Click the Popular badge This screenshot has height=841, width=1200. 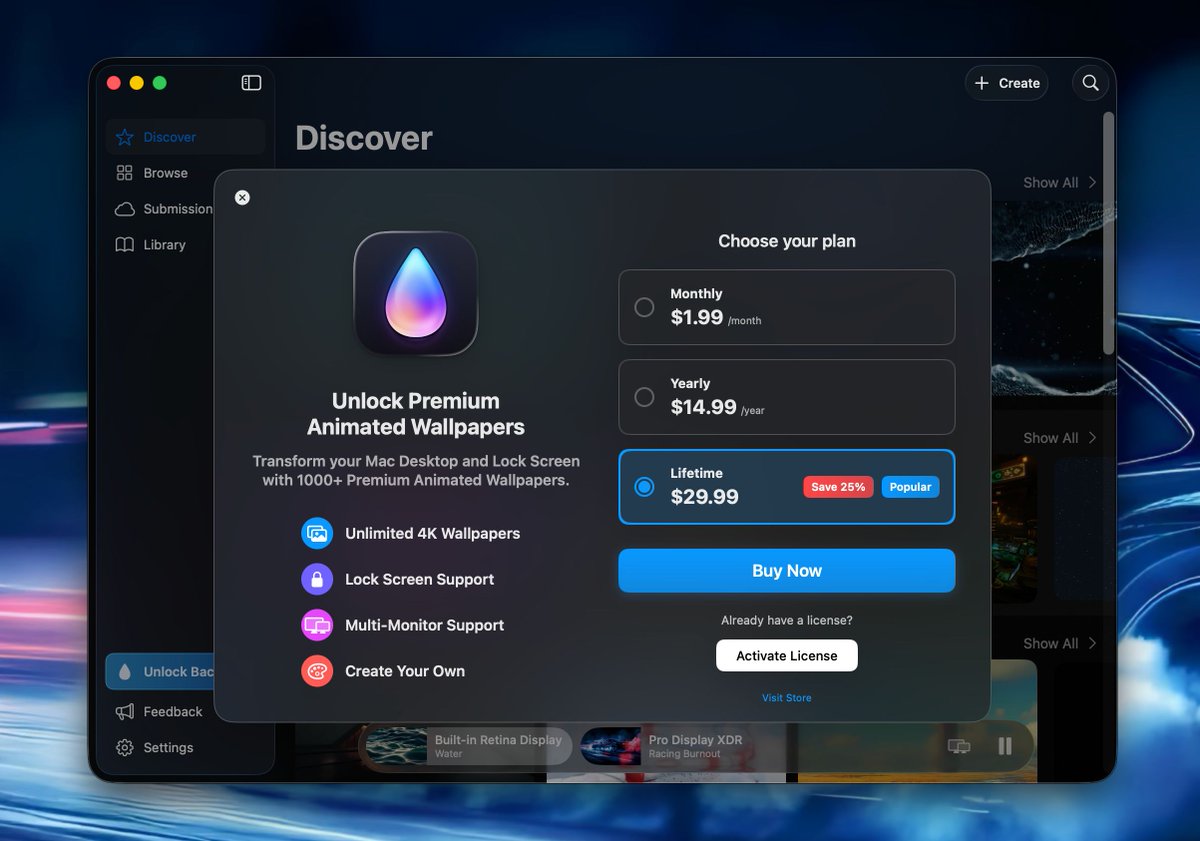pos(910,487)
